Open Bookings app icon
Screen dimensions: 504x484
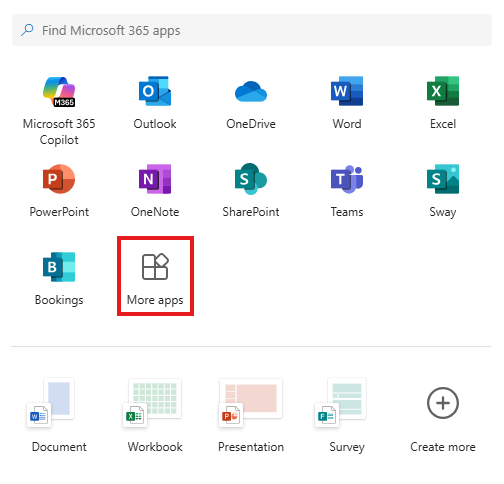coord(59,267)
